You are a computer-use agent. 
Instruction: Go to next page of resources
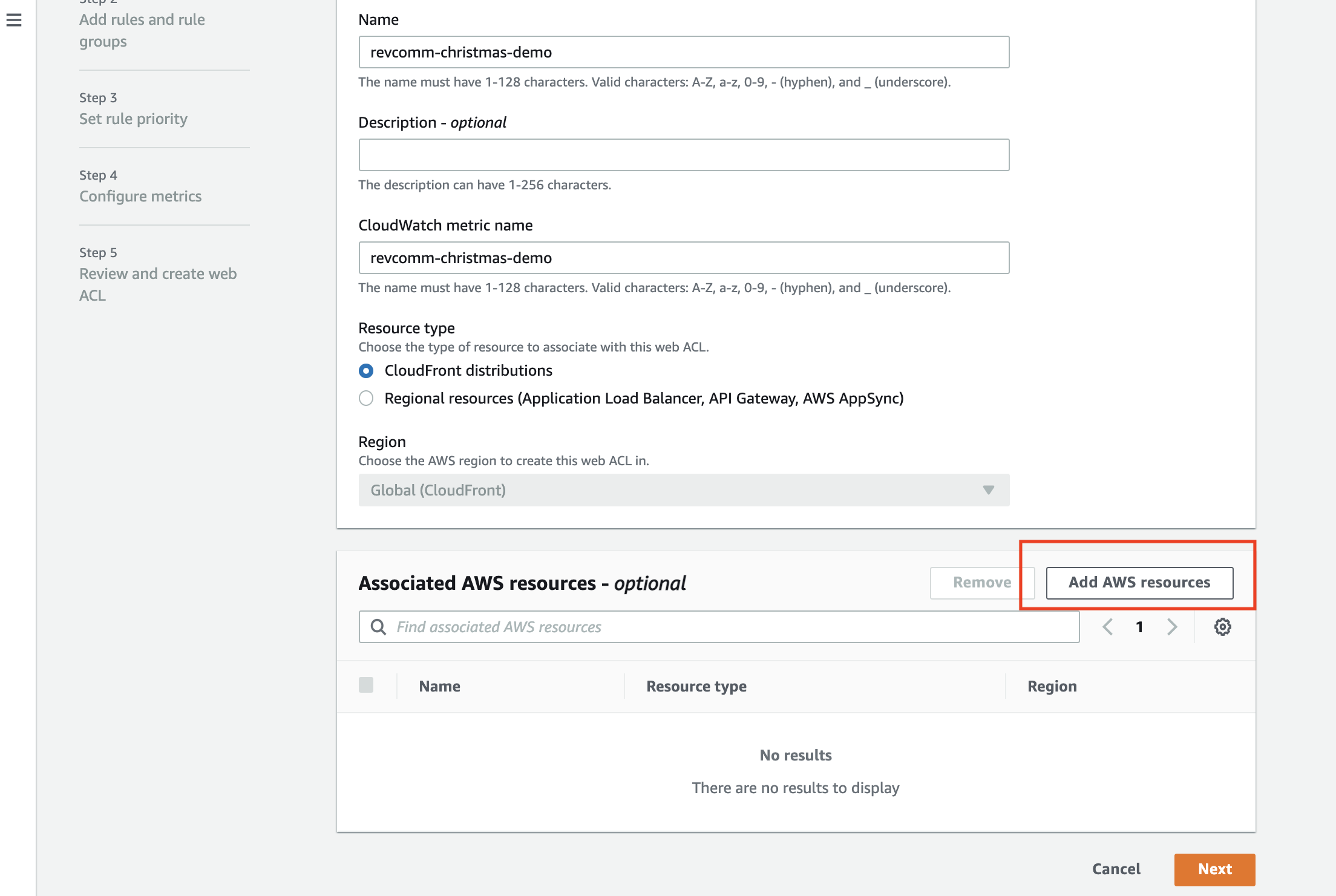(1172, 627)
